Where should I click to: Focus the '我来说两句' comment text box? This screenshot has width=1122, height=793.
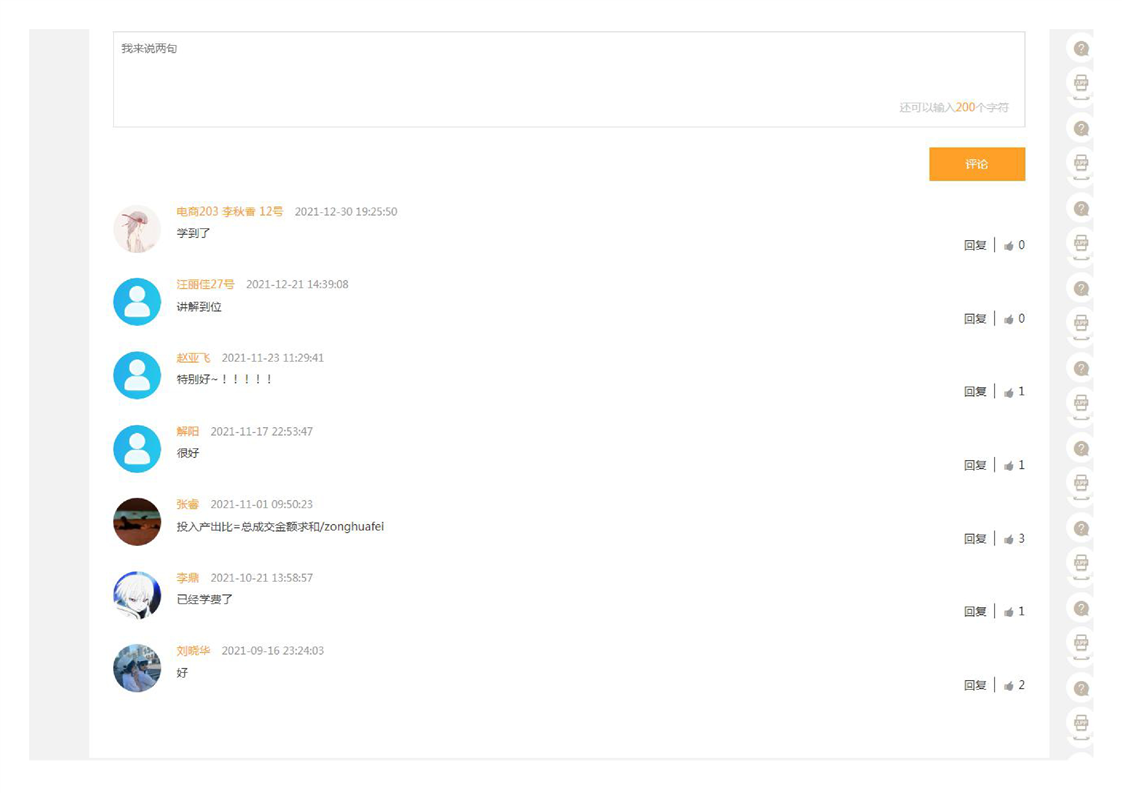coord(568,78)
